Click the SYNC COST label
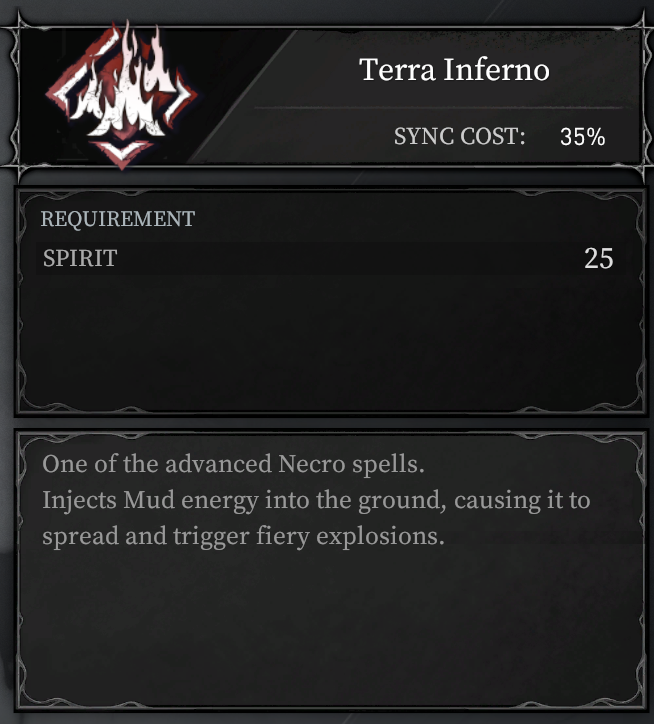Viewport: 654px width, 724px height. tap(460, 136)
